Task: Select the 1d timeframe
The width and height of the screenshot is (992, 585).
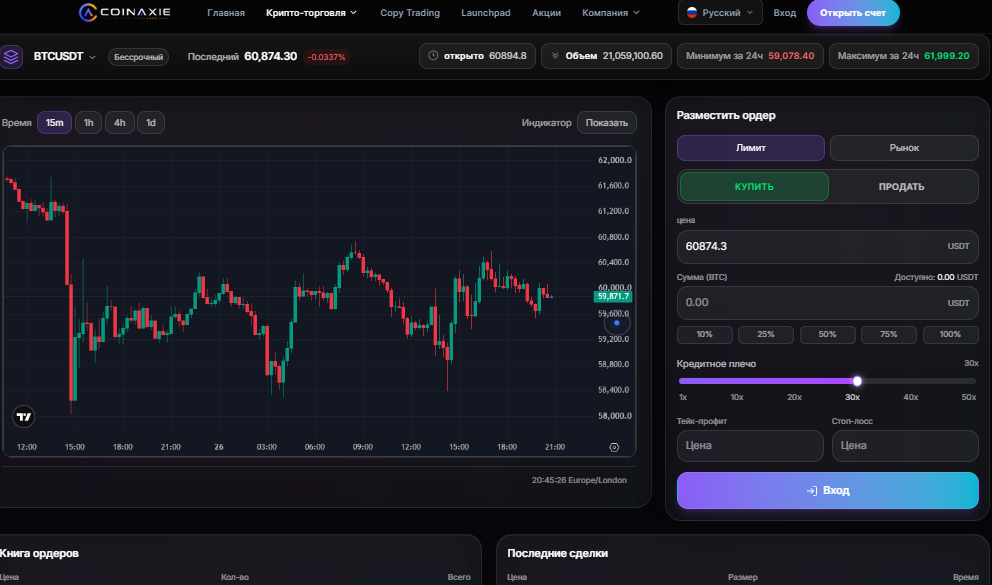Action: click(151, 123)
